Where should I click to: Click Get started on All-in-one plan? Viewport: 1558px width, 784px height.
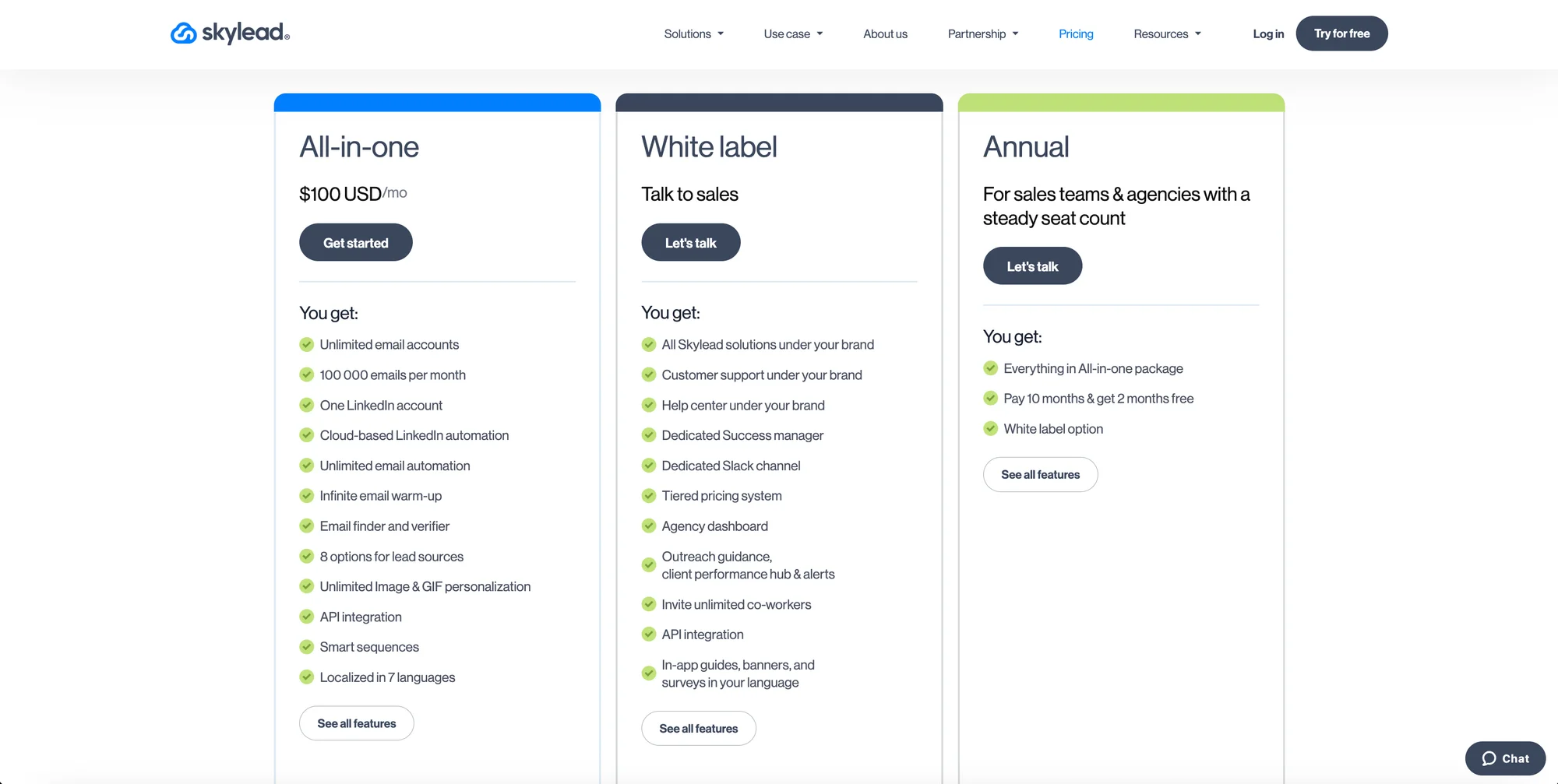[x=356, y=242]
